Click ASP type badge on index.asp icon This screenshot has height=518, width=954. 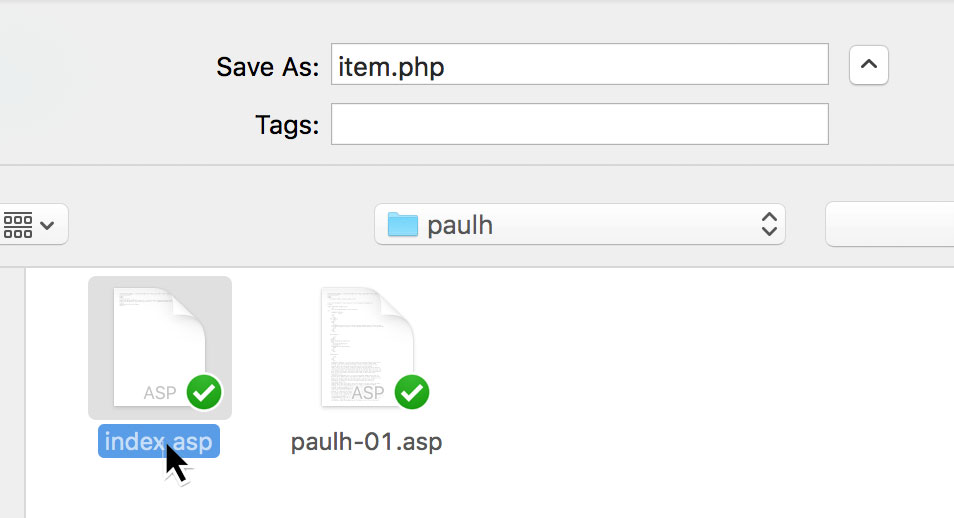point(159,393)
